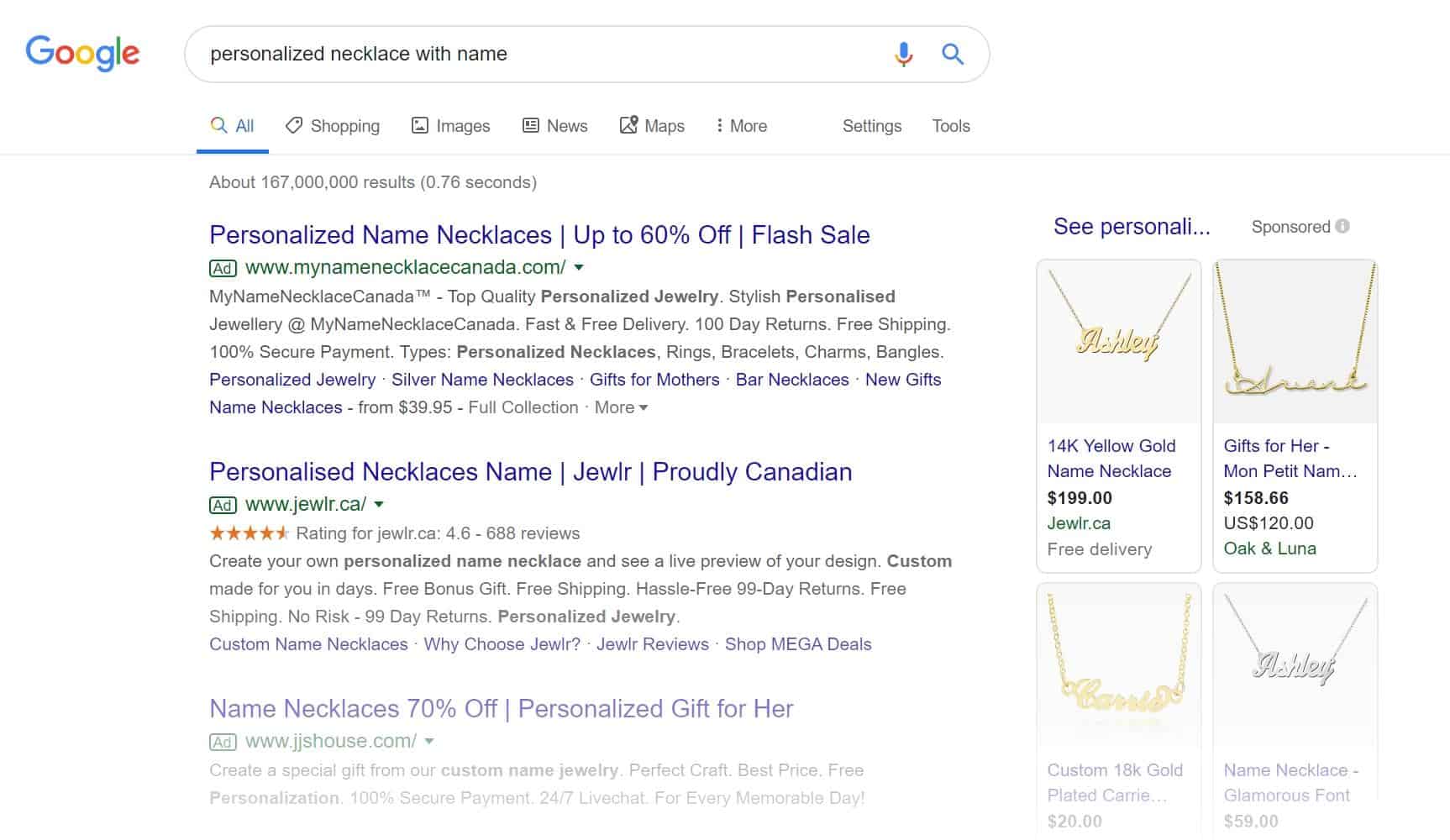Click Jewlr.ca seller name in shopping card
The width and height of the screenshot is (1450, 840).
point(1079,523)
